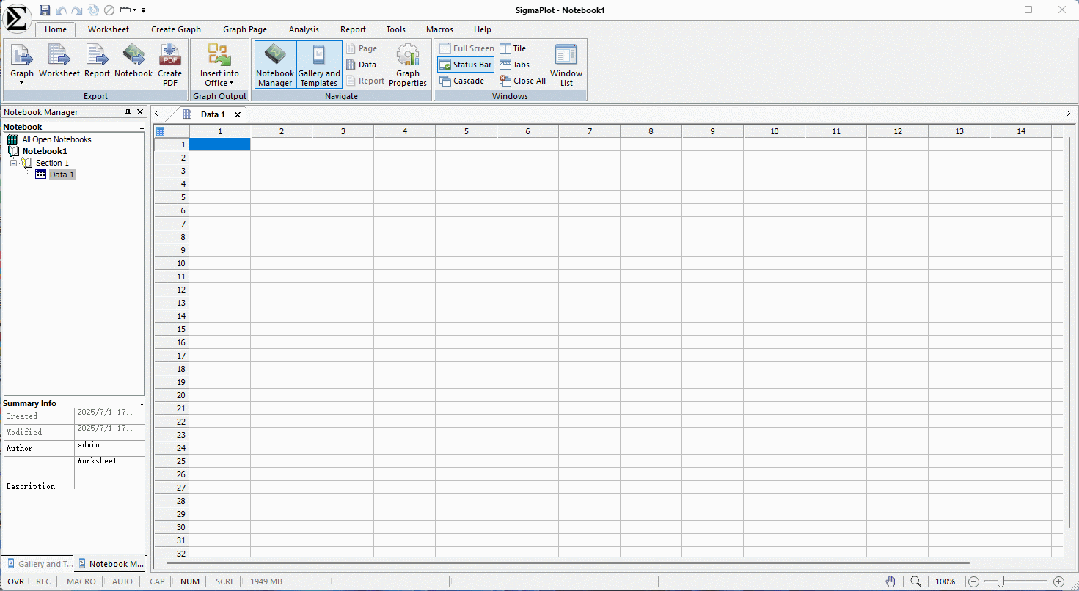This screenshot has width=1079, height=591.
Task: Open the Window List
Action: [x=566, y=64]
